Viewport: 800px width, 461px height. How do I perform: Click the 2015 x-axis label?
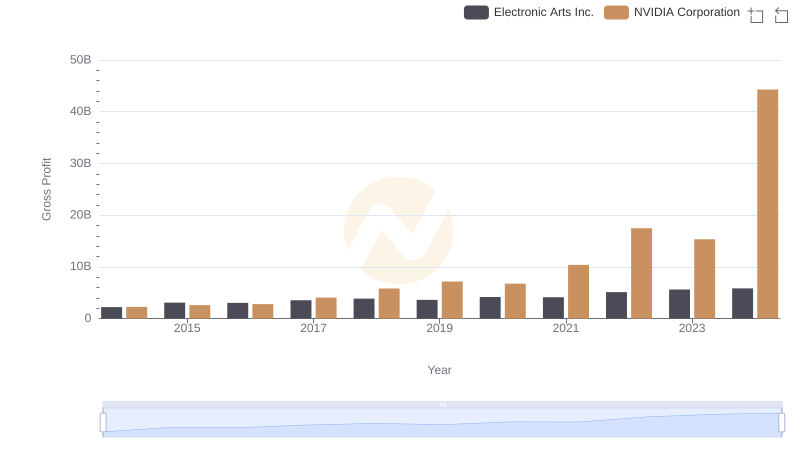pos(187,328)
